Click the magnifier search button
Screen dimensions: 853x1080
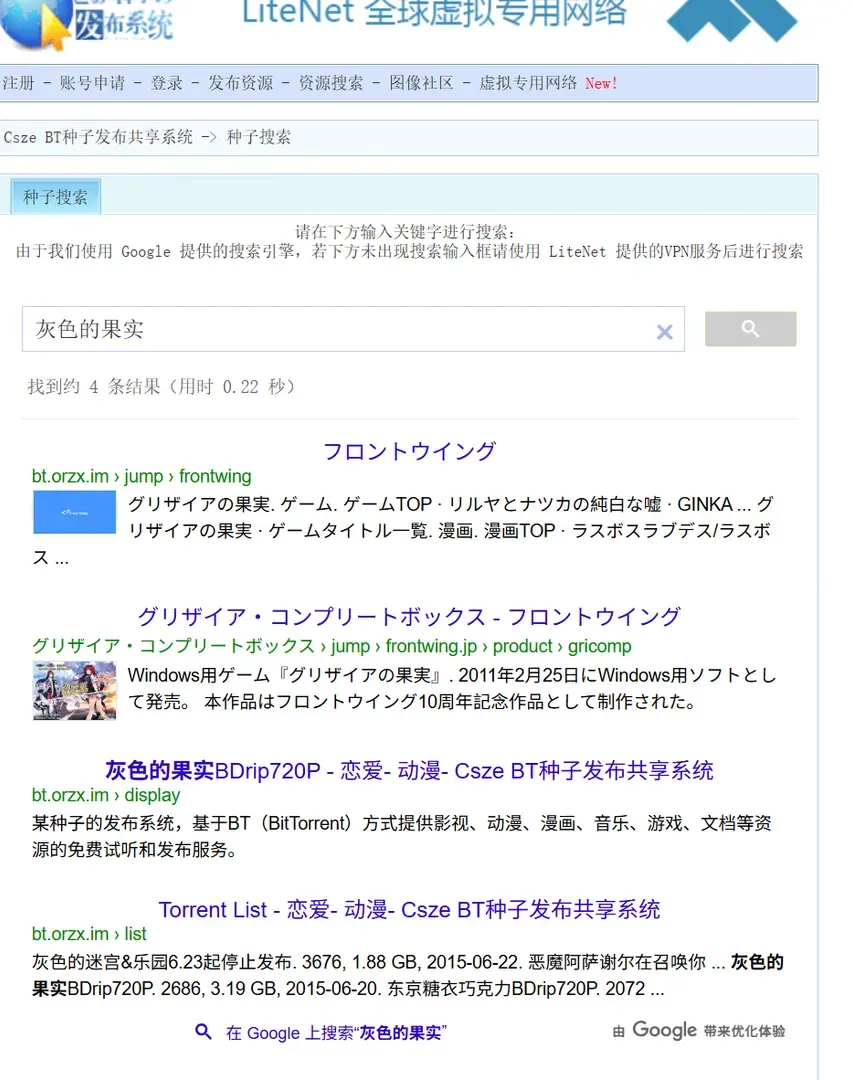[750, 329]
